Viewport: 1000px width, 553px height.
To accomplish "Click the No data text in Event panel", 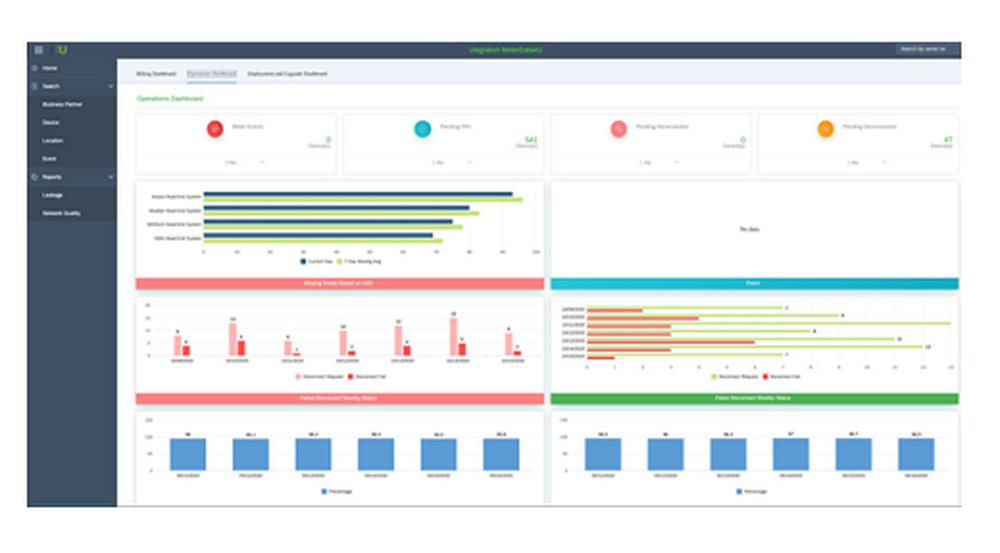I will (x=749, y=229).
